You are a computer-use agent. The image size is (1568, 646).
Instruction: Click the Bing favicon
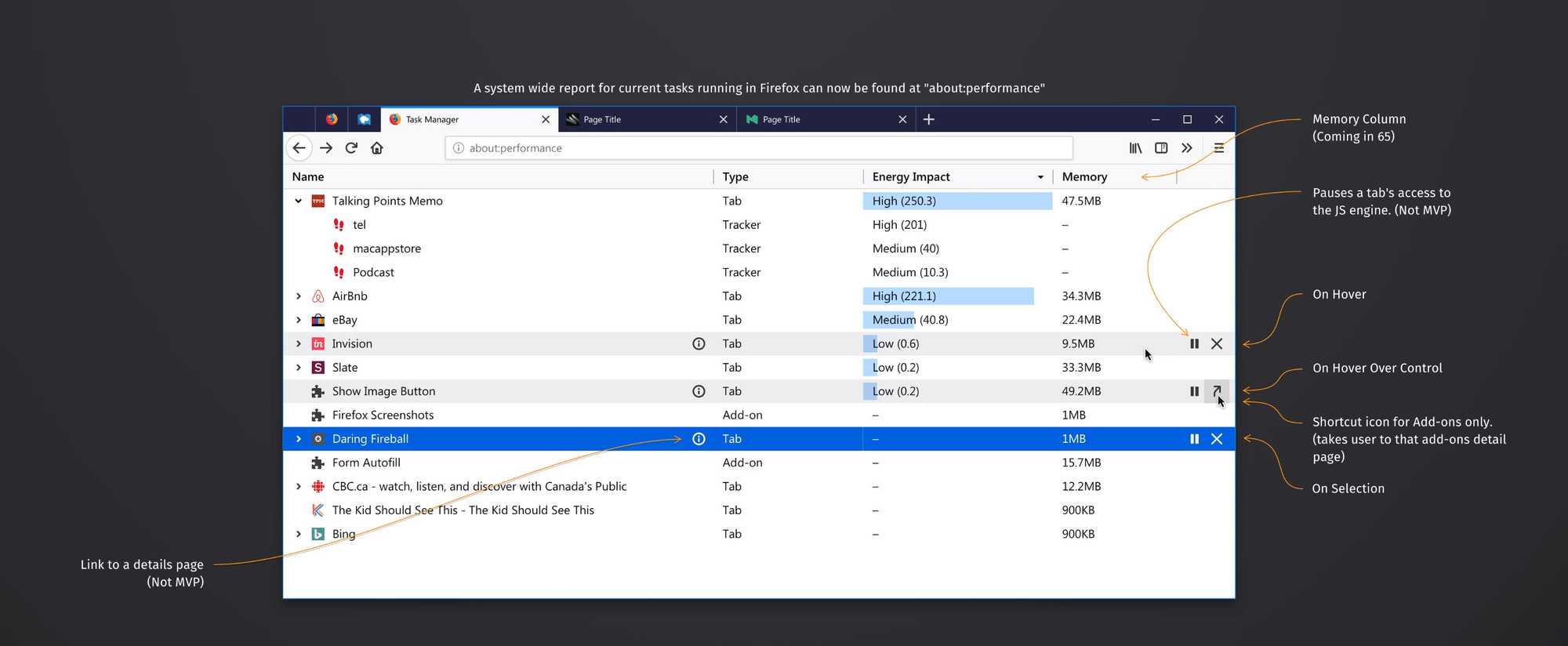tap(318, 534)
